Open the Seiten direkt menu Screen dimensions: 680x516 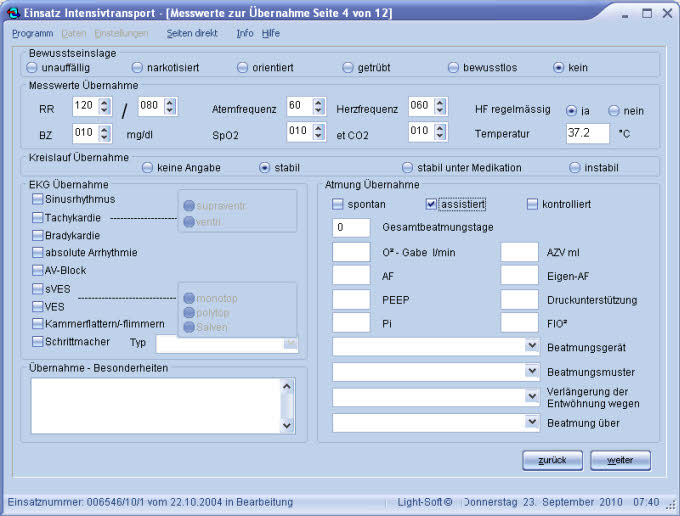click(x=192, y=33)
